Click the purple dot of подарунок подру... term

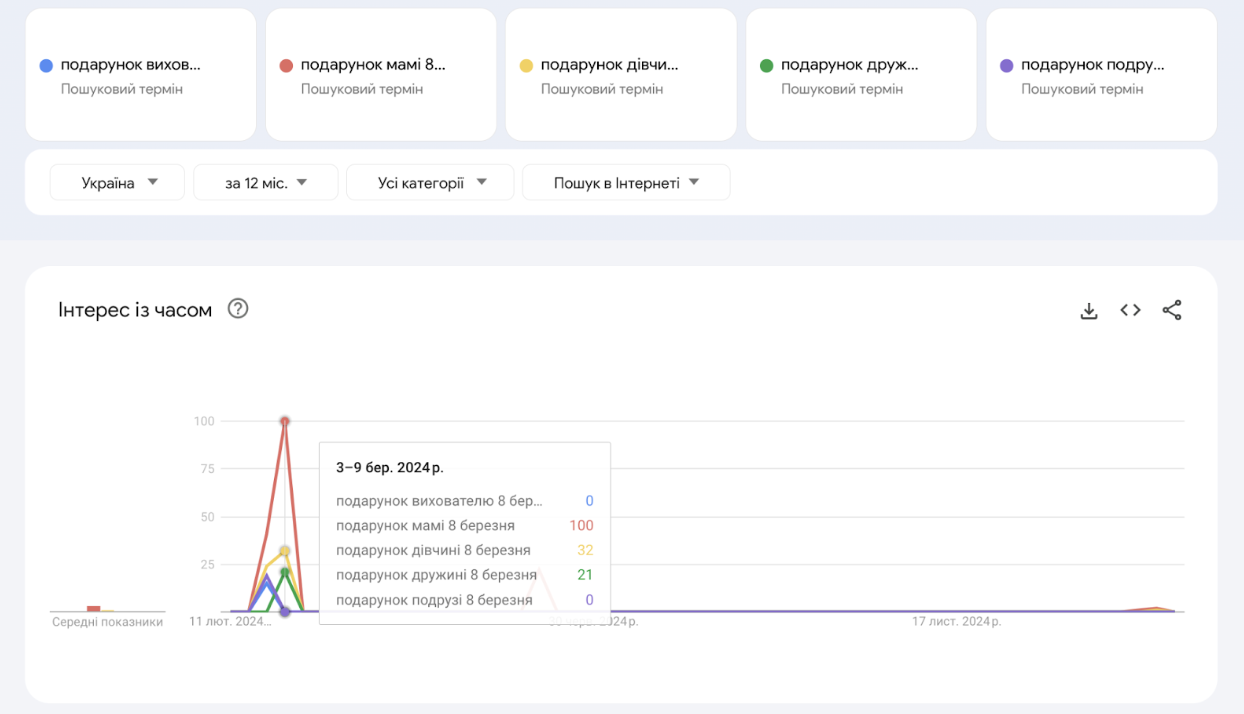[1006, 66]
